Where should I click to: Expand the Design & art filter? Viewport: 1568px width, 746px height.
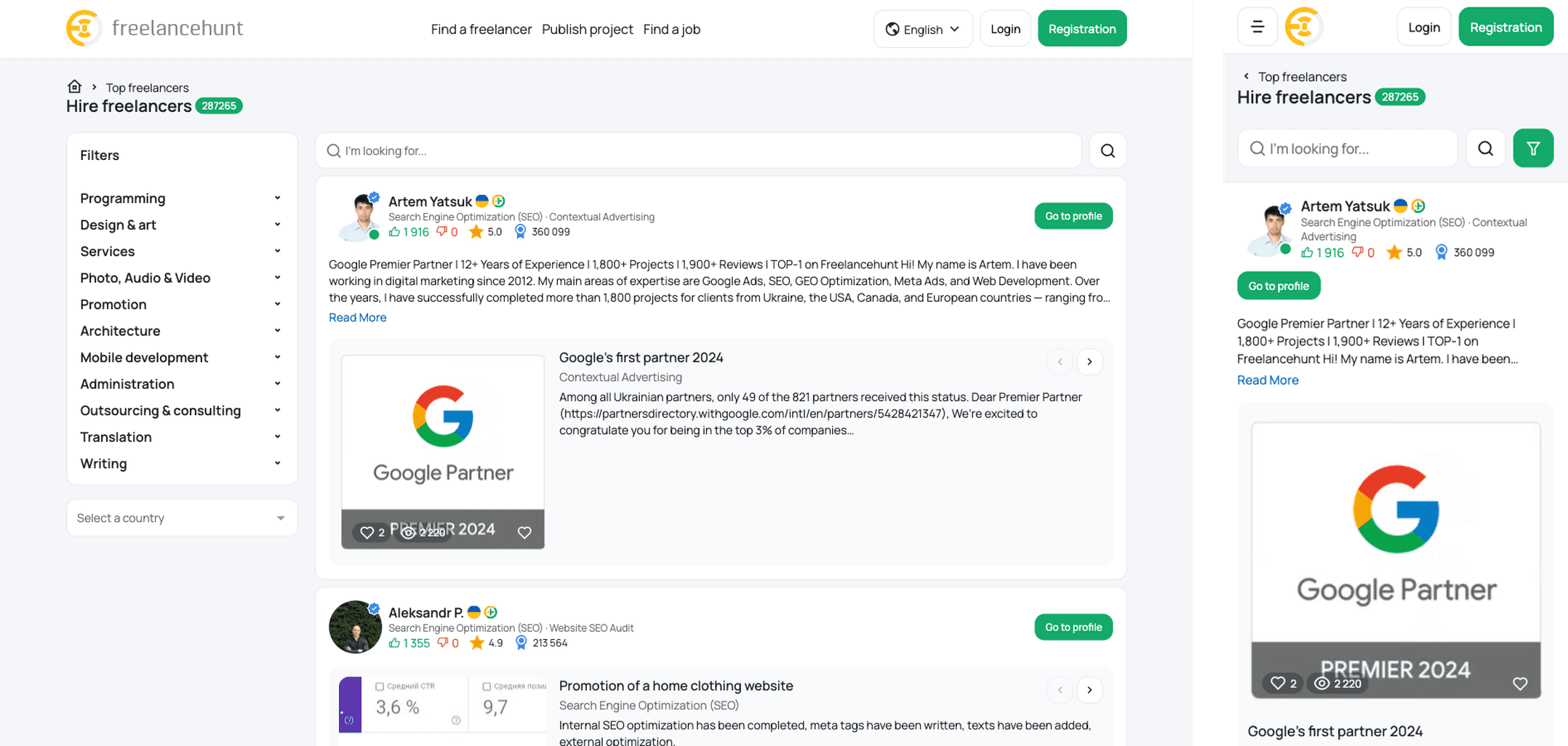click(x=181, y=225)
